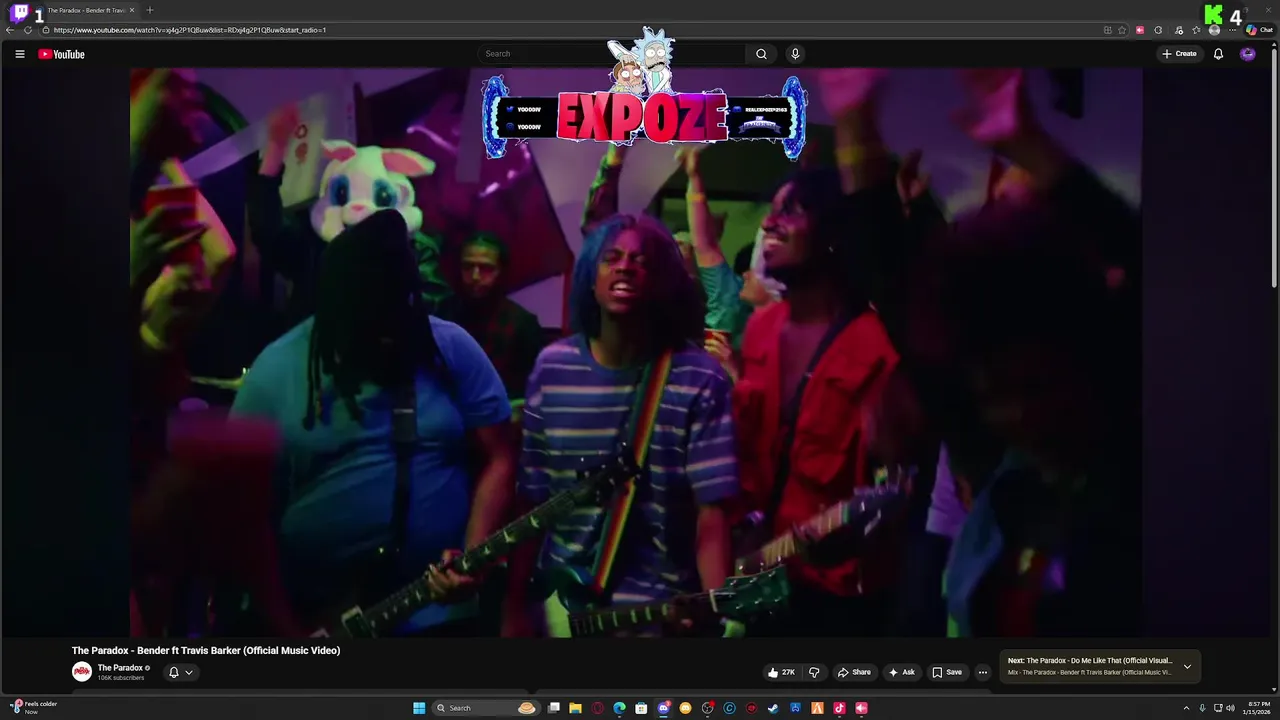Viewport: 1280px width, 720px height.
Task: Open Microsoft Store from the taskbar
Action: (x=641, y=708)
